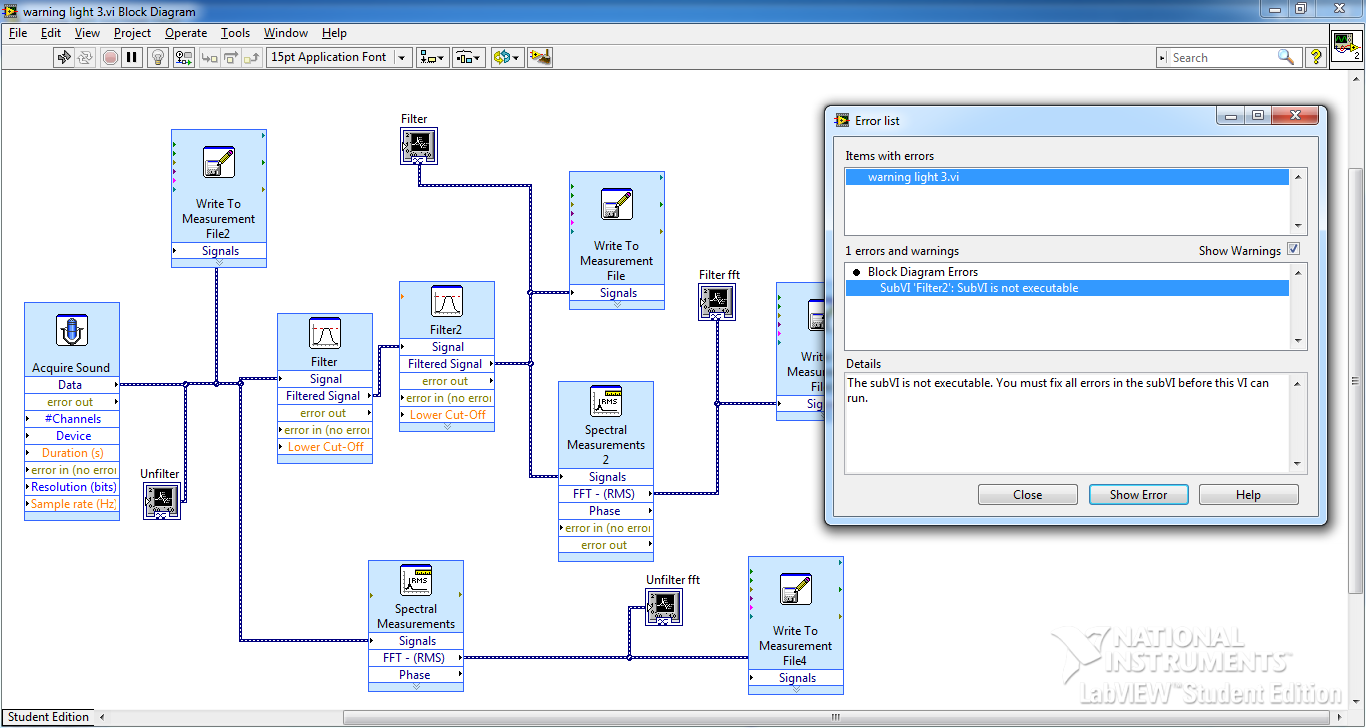The height and width of the screenshot is (728, 1366).
Task: Click the Phase output on Spectral Measurements 2
Action: pos(606,511)
